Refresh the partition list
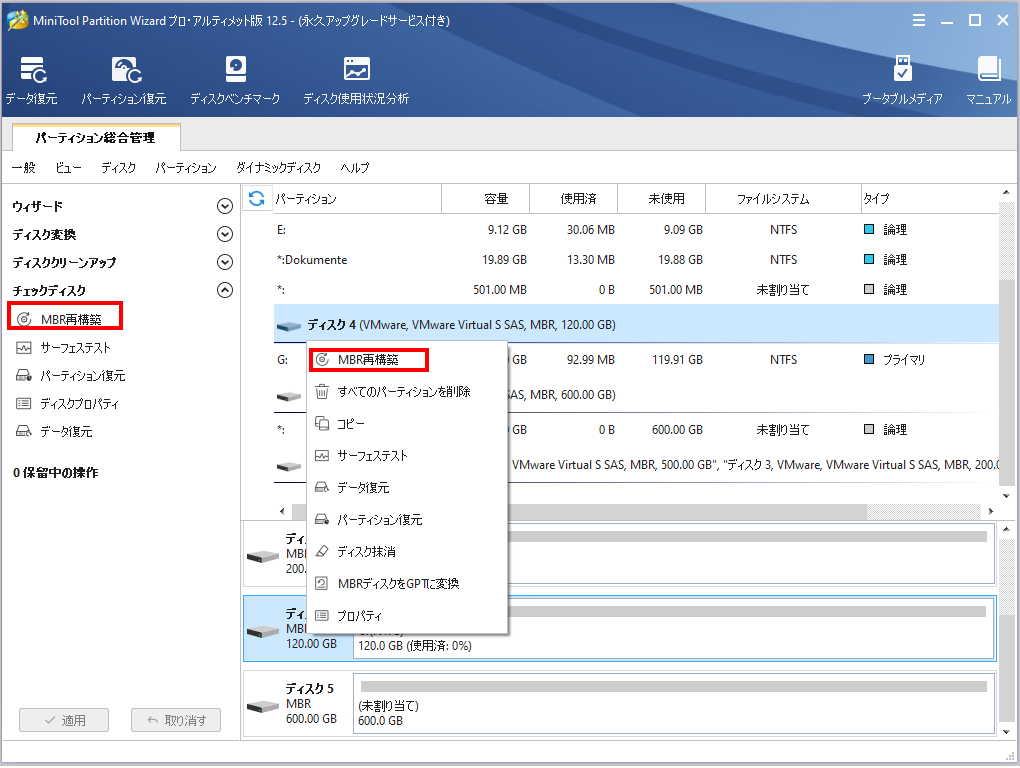Image resolution: width=1020 pixels, height=768 pixels. [x=257, y=198]
